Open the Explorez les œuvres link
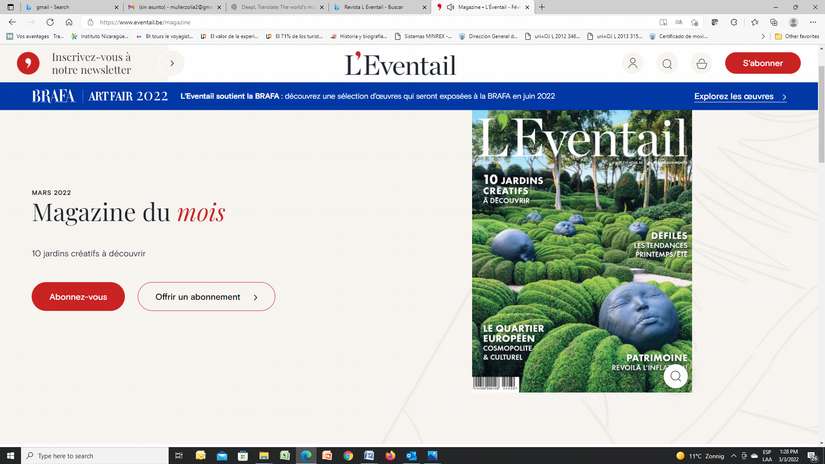Image resolution: width=825 pixels, height=464 pixels. point(740,96)
